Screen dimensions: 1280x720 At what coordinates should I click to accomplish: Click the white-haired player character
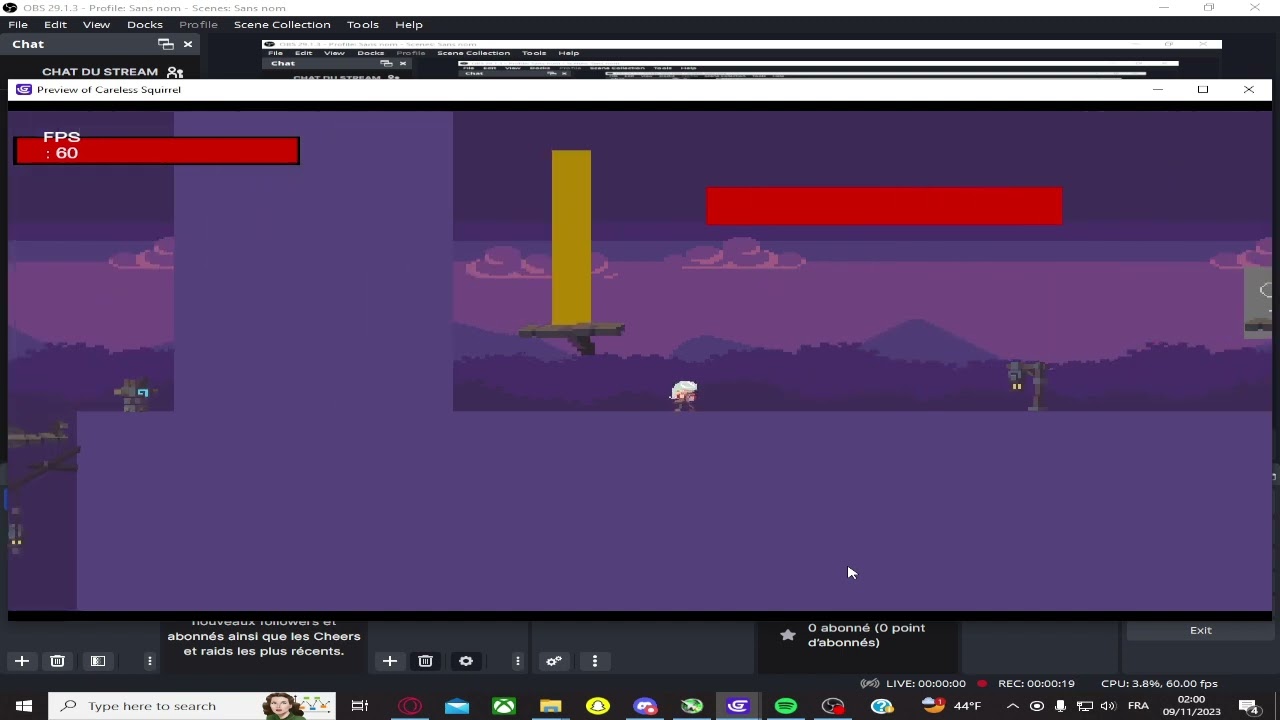point(684,395)
